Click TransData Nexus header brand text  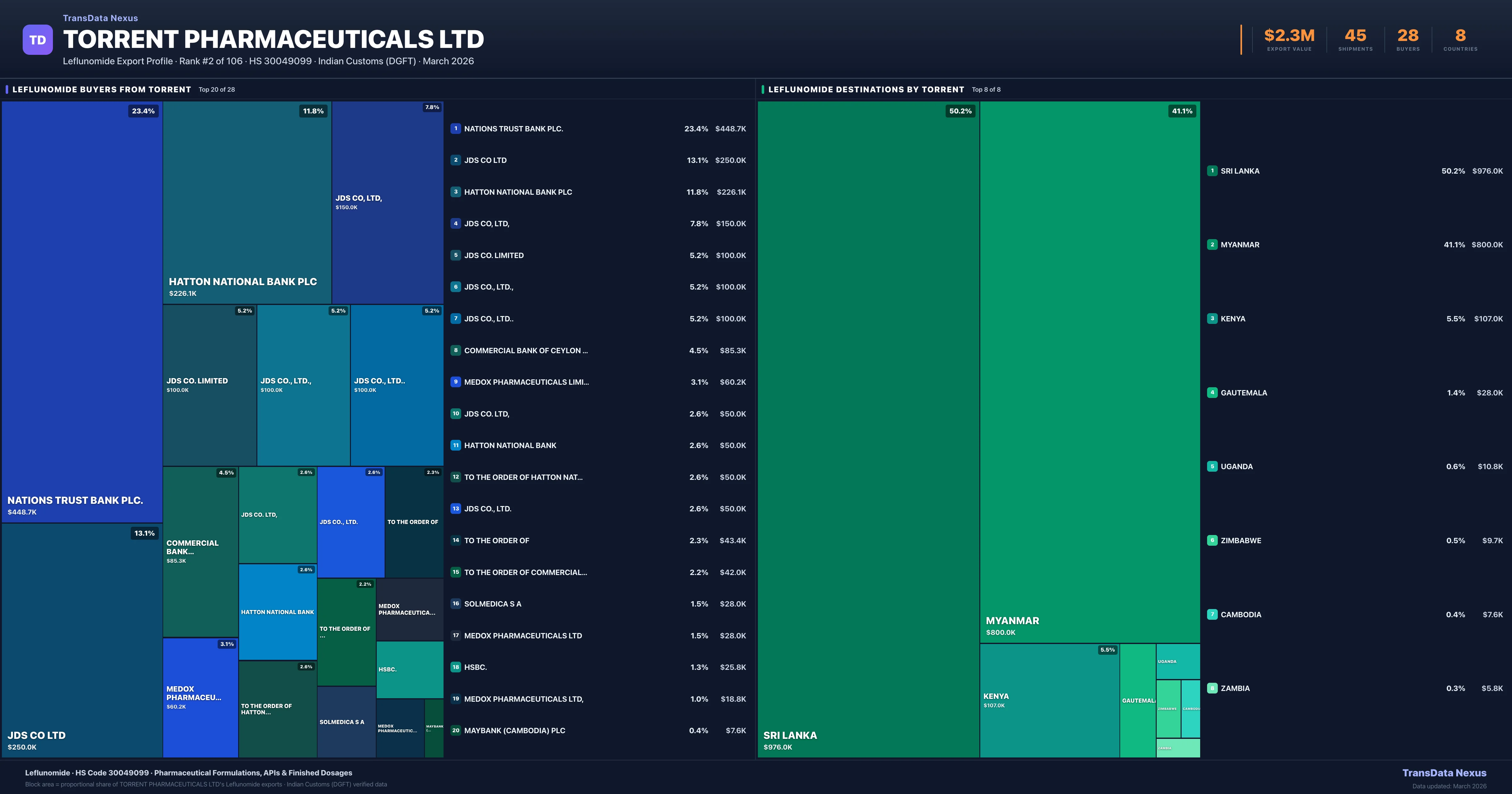(100, 18)
